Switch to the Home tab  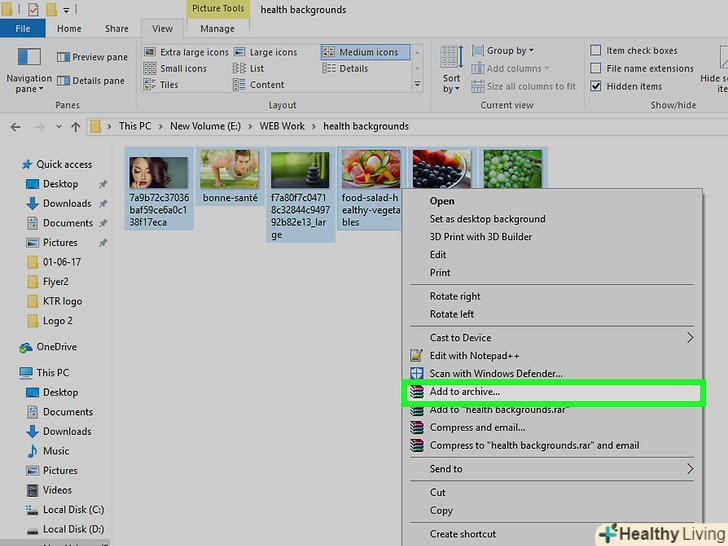69,28
